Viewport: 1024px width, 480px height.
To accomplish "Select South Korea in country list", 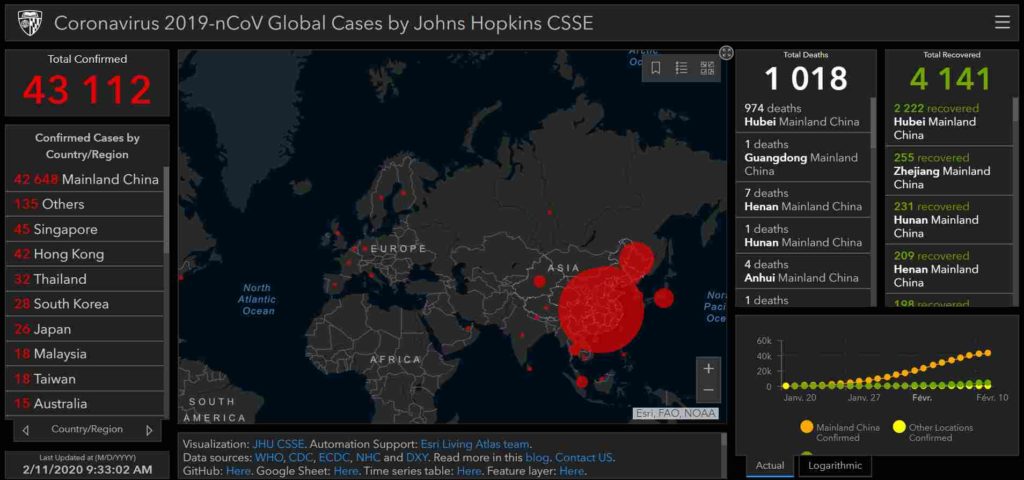I will pos(84,304).
